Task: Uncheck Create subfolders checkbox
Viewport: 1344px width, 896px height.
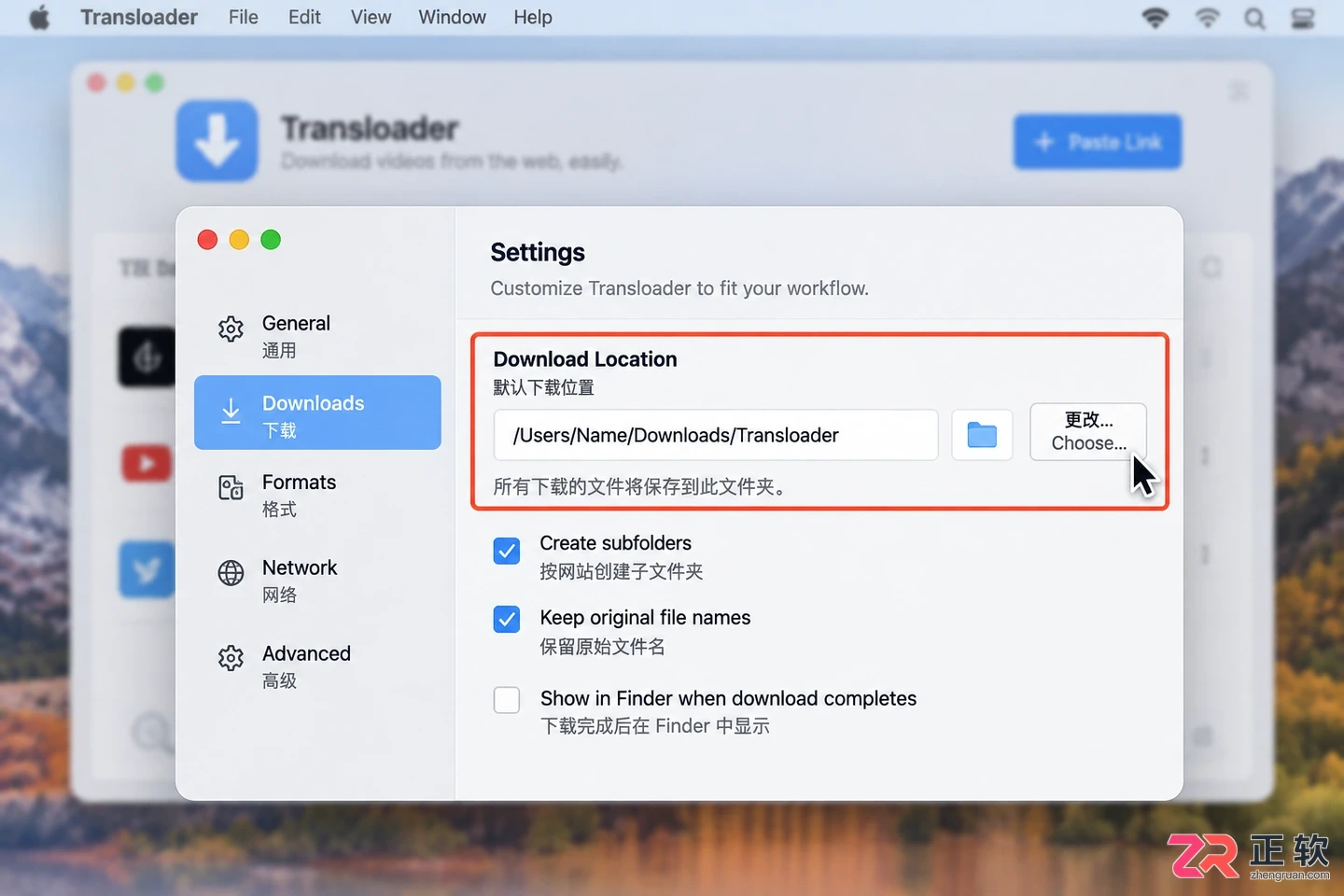Action: pyautogui.click(x=507, y=551)
